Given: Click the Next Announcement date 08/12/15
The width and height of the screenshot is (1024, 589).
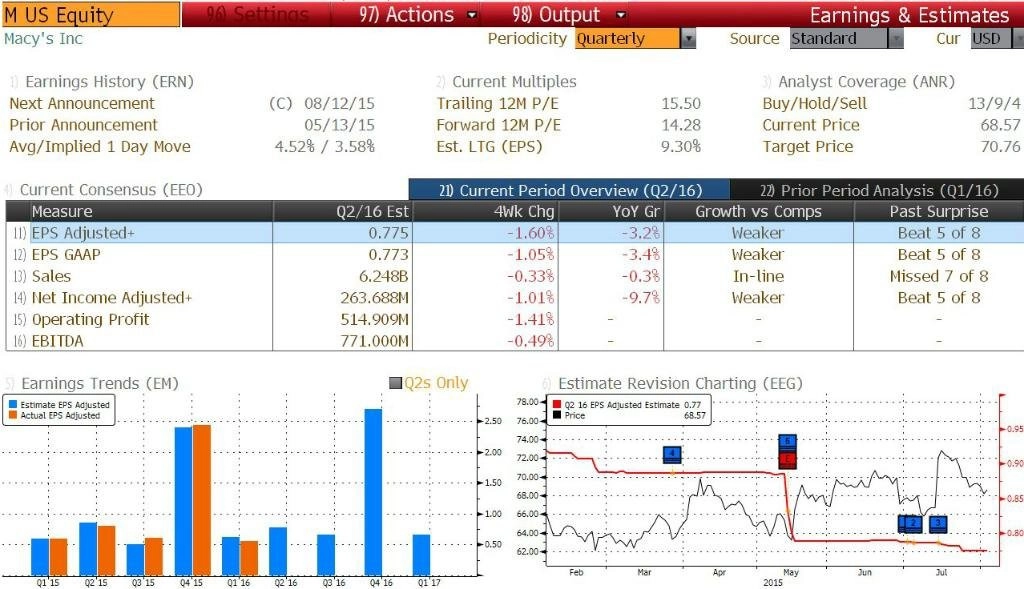Looking at the screenshot, I should click(339, 104).
